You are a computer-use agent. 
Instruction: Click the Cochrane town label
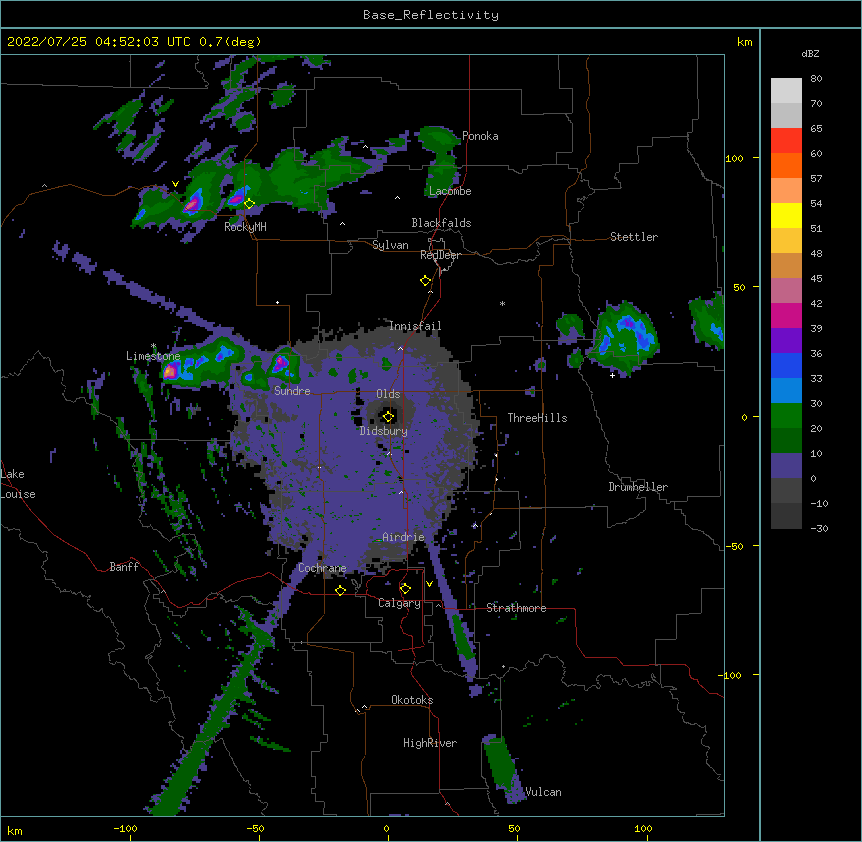(322, 568)
